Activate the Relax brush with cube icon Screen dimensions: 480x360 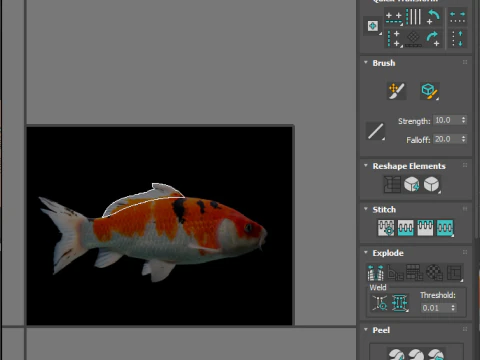click(x=430, y=91)
